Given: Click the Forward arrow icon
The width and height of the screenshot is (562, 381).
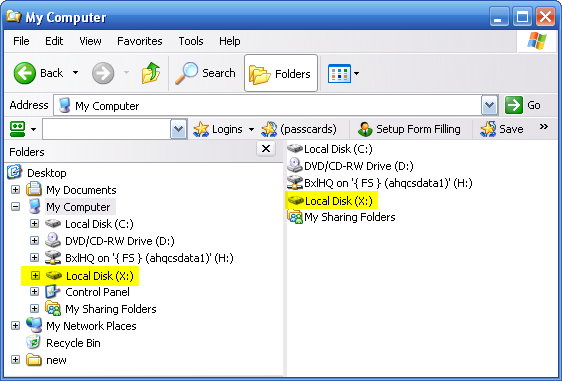Looking at the screenshot, I should coord(103,73).
